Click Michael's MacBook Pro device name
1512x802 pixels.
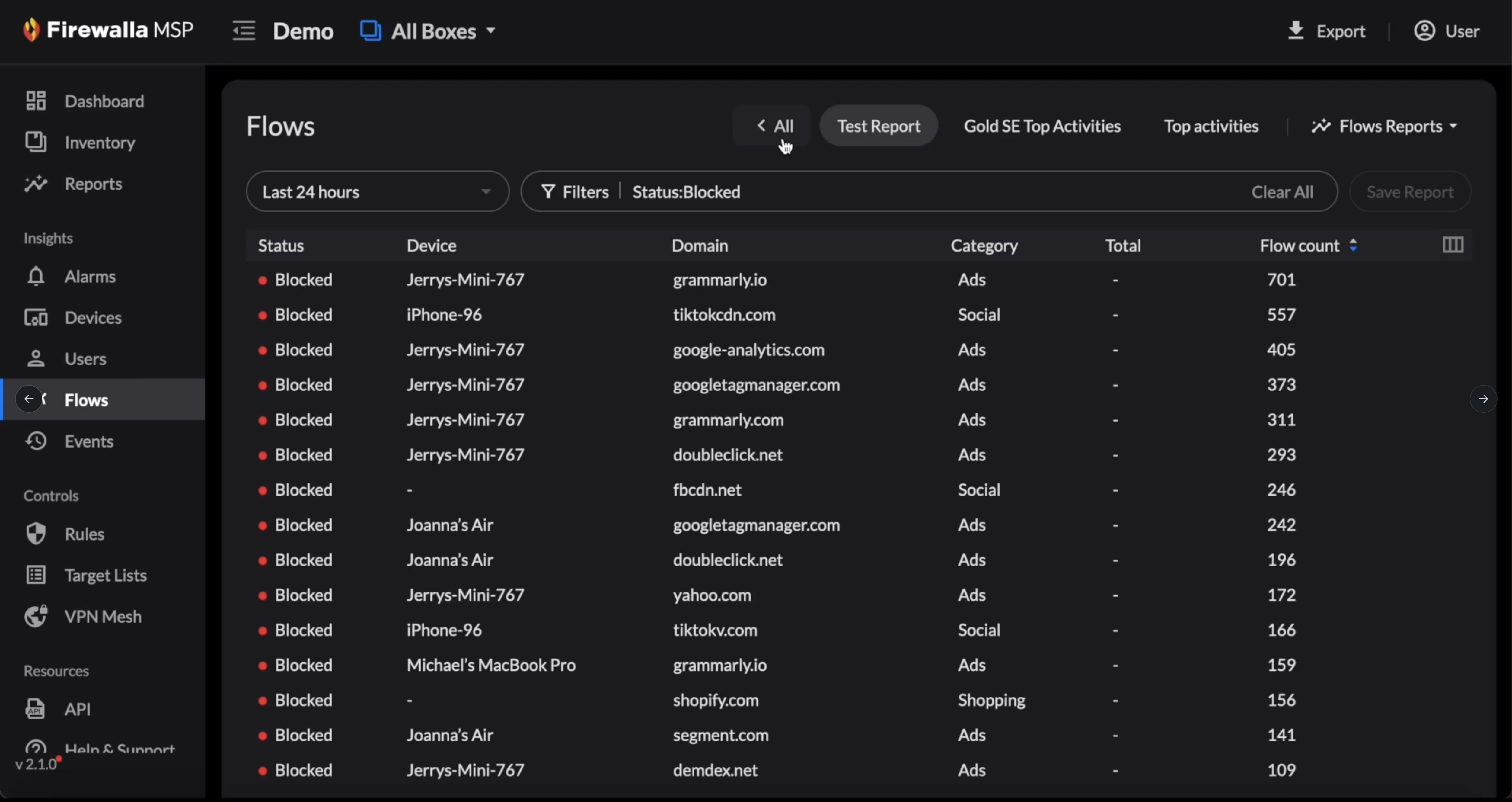pyautogui.click(x=491, y=665)
